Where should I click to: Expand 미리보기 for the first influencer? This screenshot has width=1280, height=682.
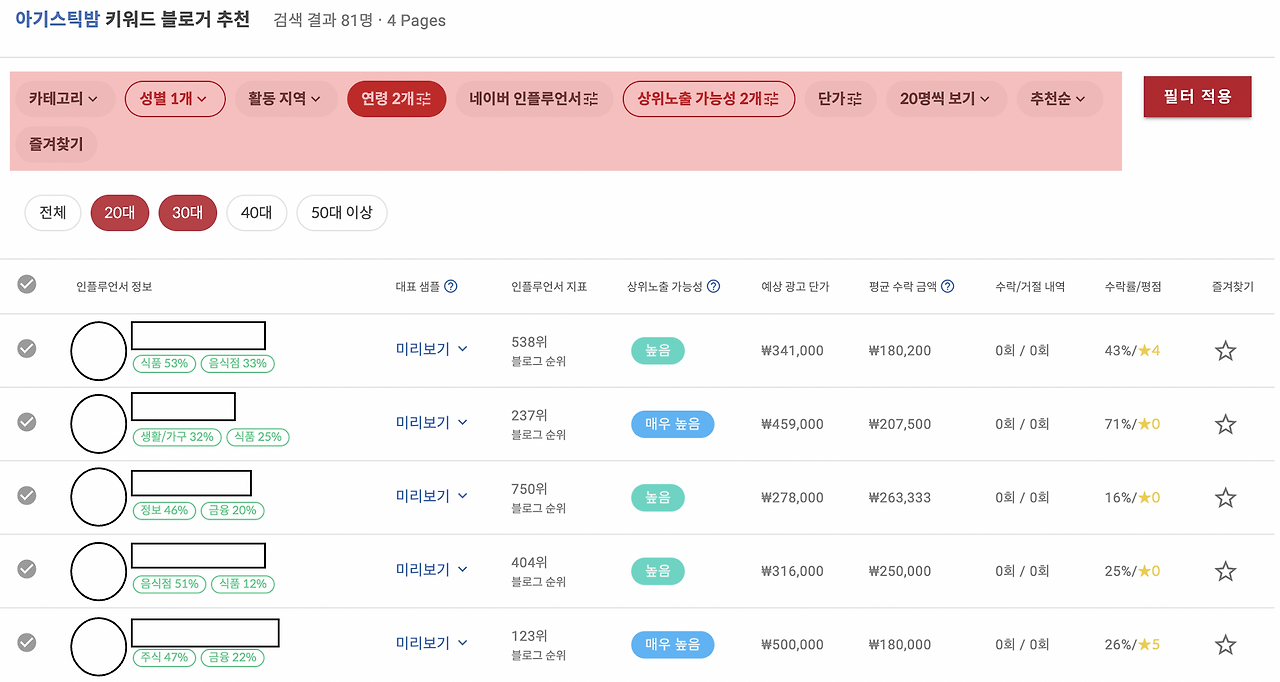click(431, 349)
